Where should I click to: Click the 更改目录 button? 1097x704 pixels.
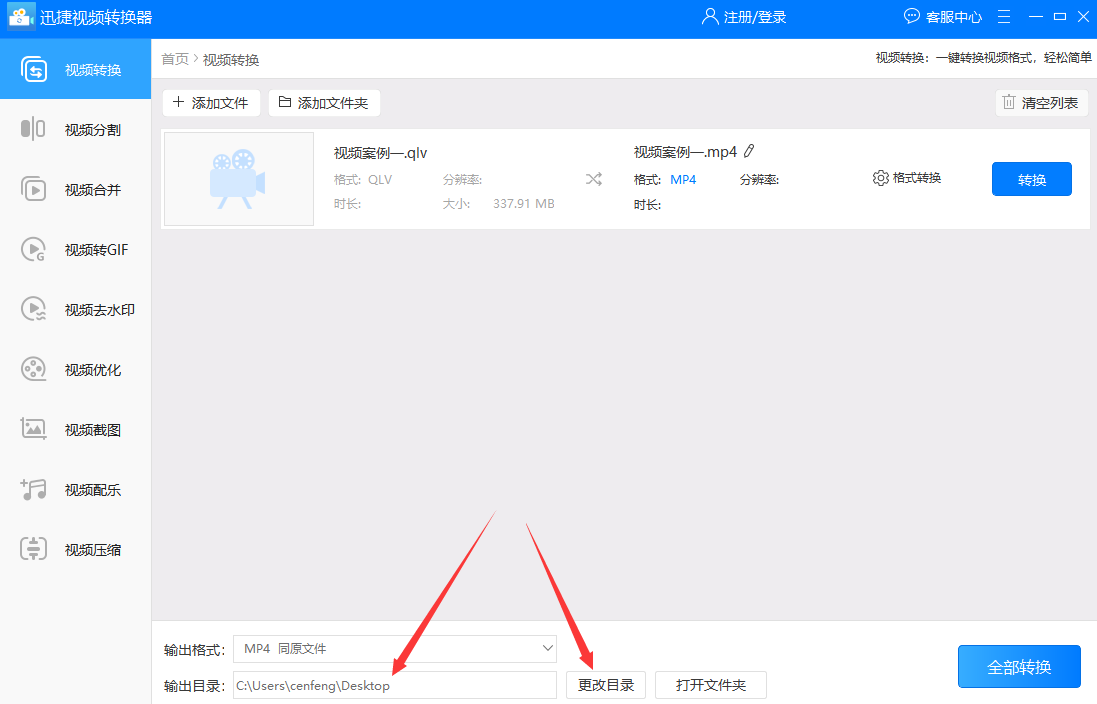click(x=606, y=685)
